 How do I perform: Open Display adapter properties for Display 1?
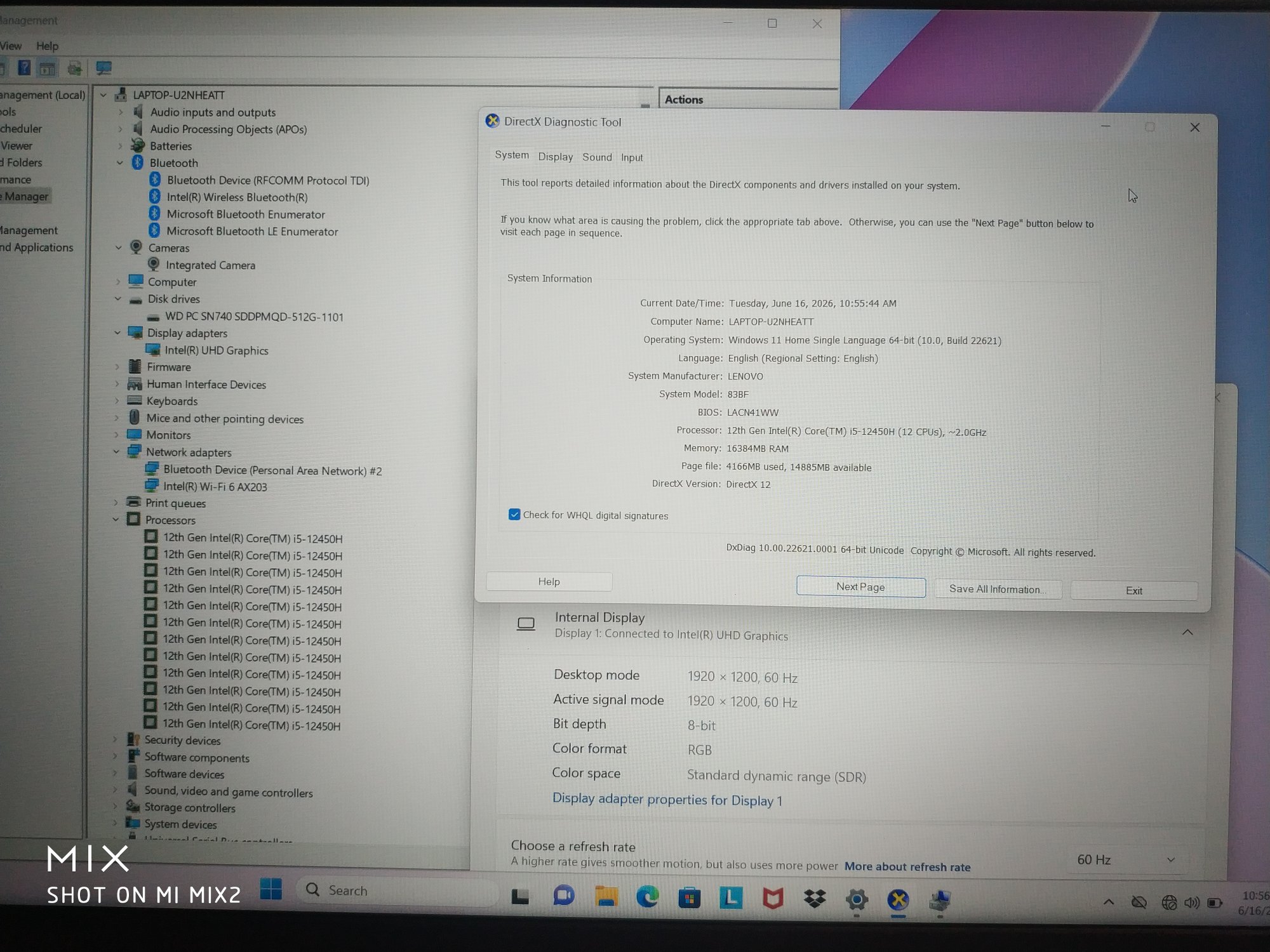(x=667, y=800)
